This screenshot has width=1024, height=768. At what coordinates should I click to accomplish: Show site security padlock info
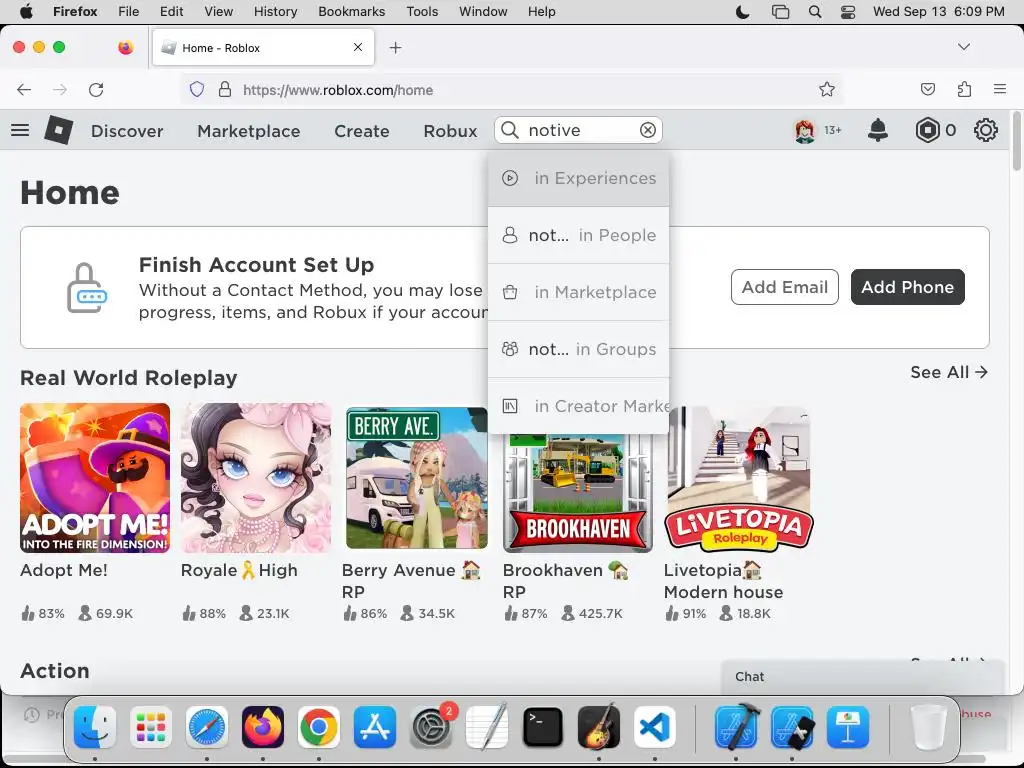click(225, 89)
